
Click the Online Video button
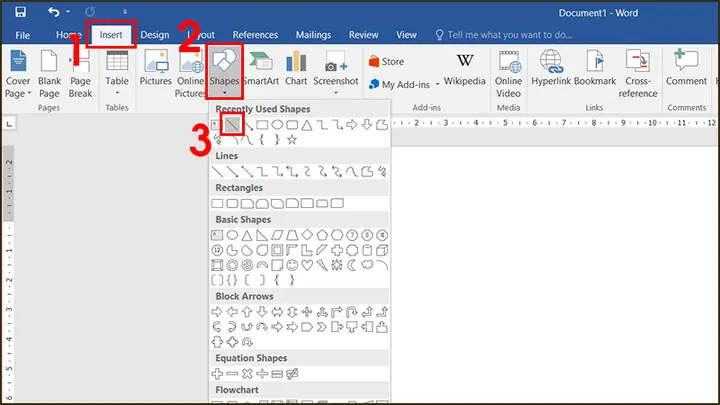click(508, 73)
